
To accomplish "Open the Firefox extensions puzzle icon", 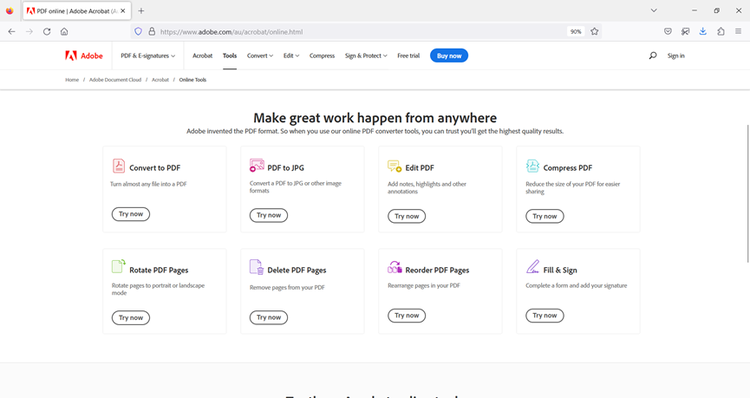I will 721,32.
